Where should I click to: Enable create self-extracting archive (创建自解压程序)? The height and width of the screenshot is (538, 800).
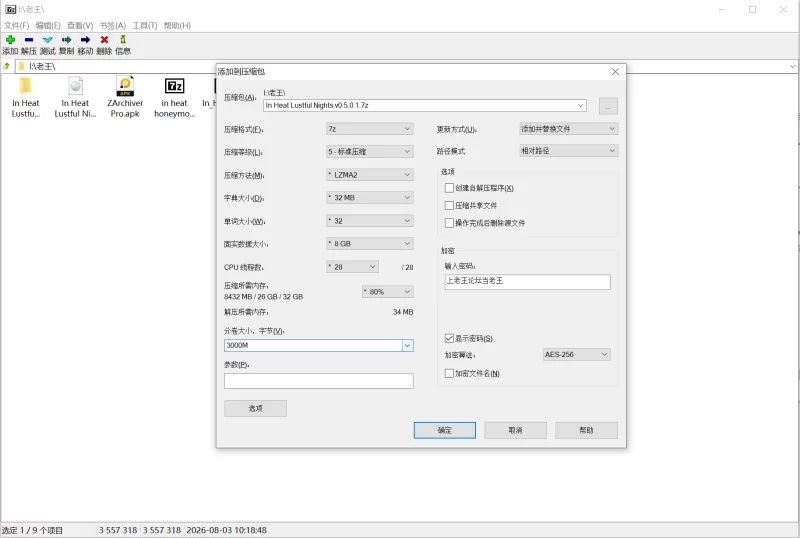(449, 188)
